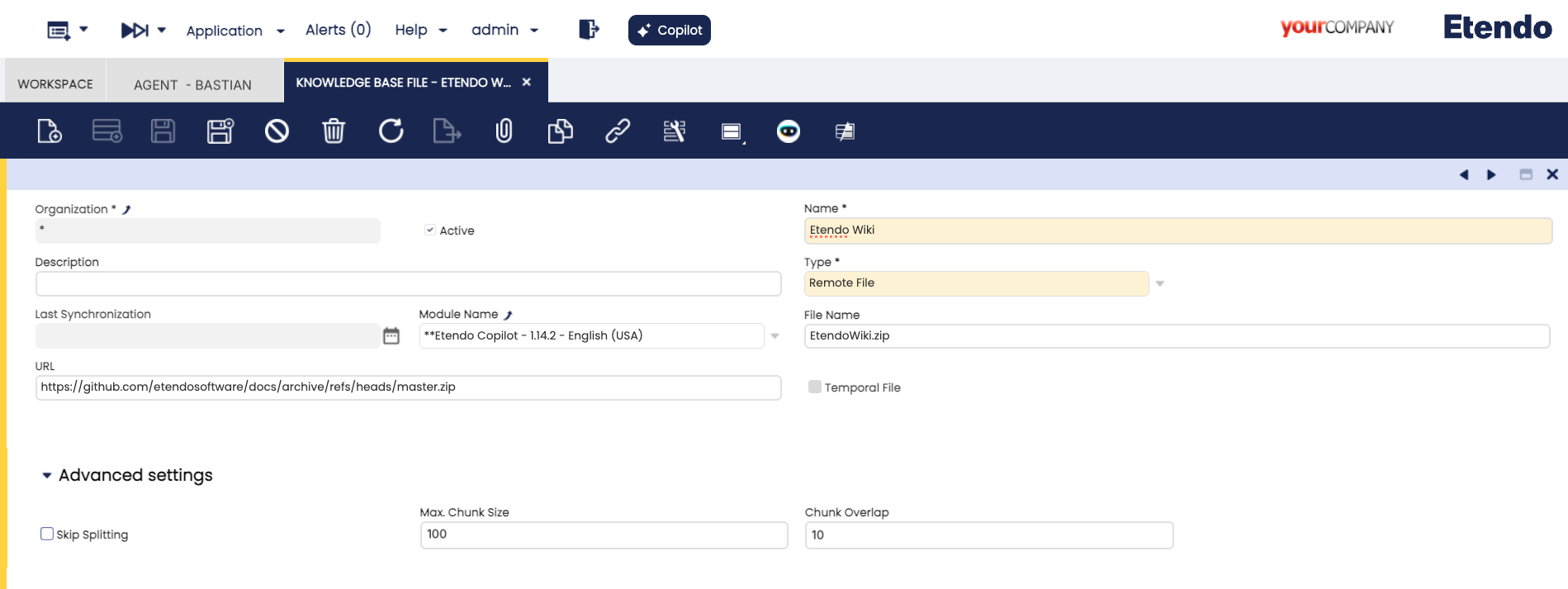Close the Knowledge Base File tab
The width and height of the screenshot is (1568, 589).
click(527, 82)
